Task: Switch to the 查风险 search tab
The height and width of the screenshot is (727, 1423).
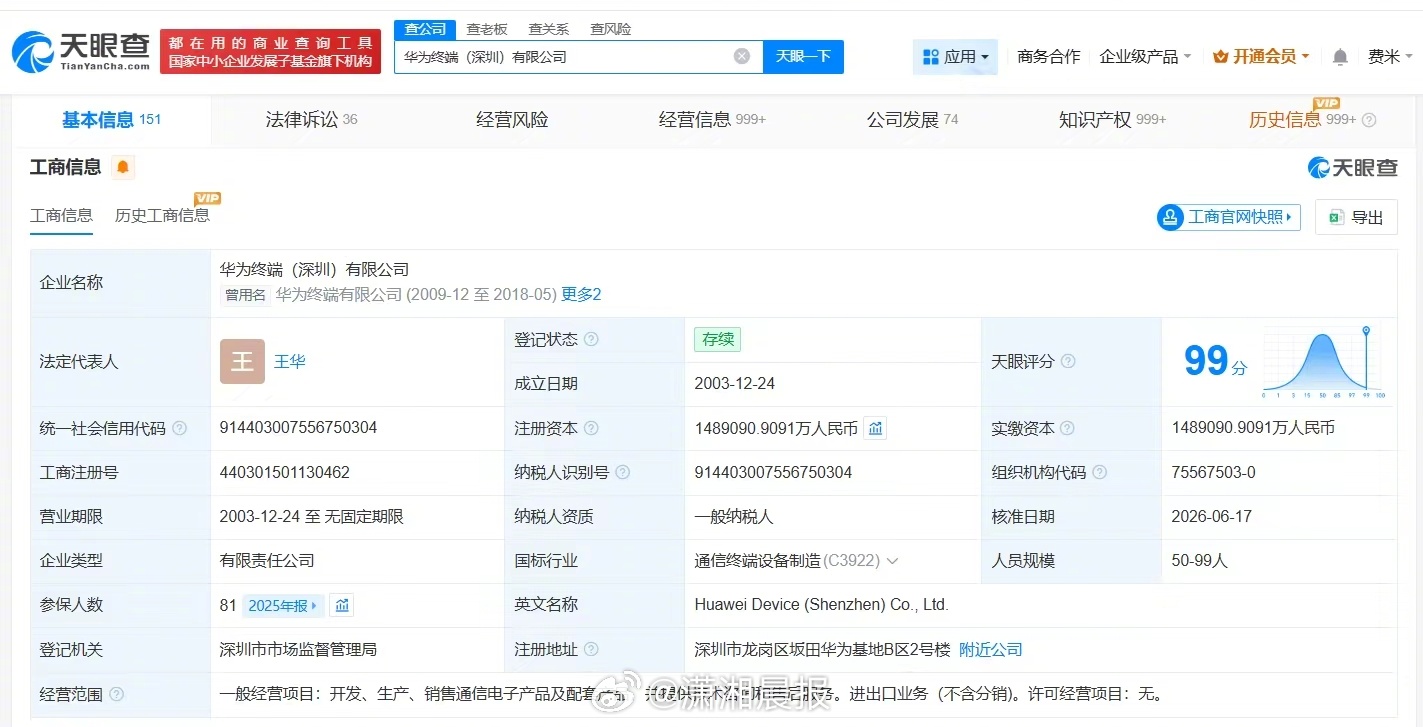Action: [610, 29]
